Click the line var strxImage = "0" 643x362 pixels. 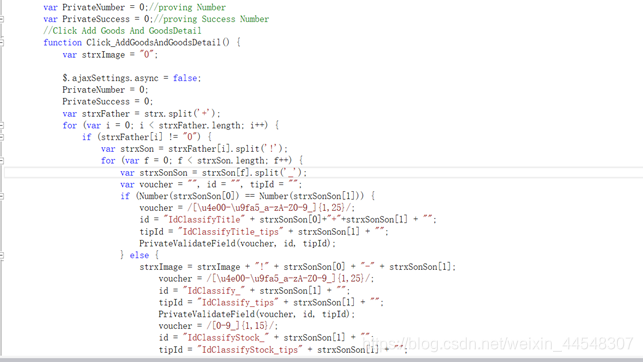[110, 55]
